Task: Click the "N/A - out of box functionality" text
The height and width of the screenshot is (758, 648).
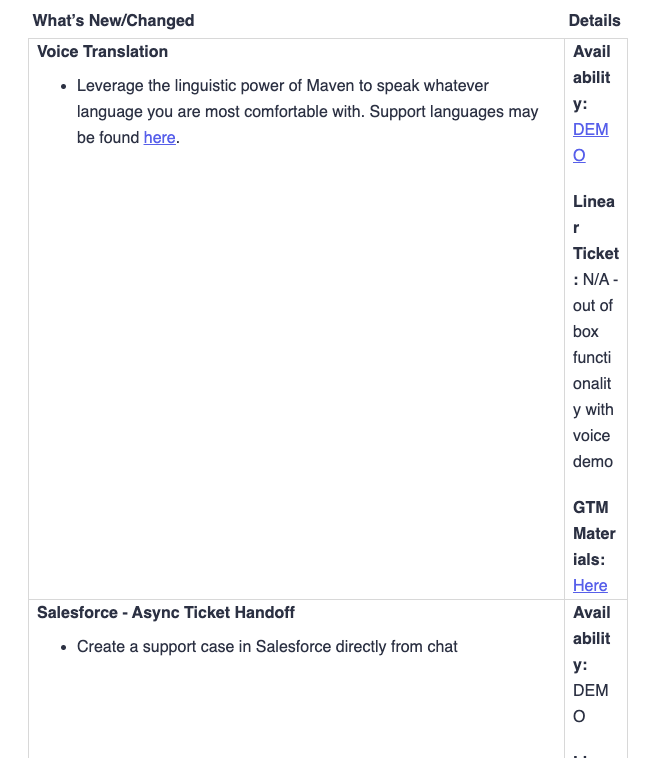Action: tap(593, 370)
